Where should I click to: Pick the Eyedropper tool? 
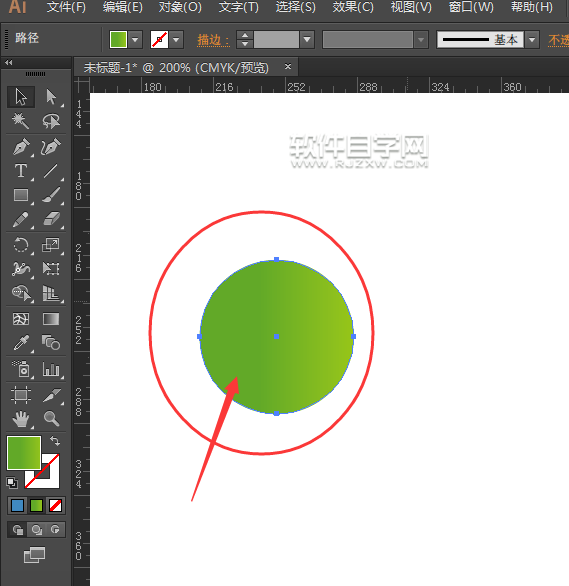[21, 343]
